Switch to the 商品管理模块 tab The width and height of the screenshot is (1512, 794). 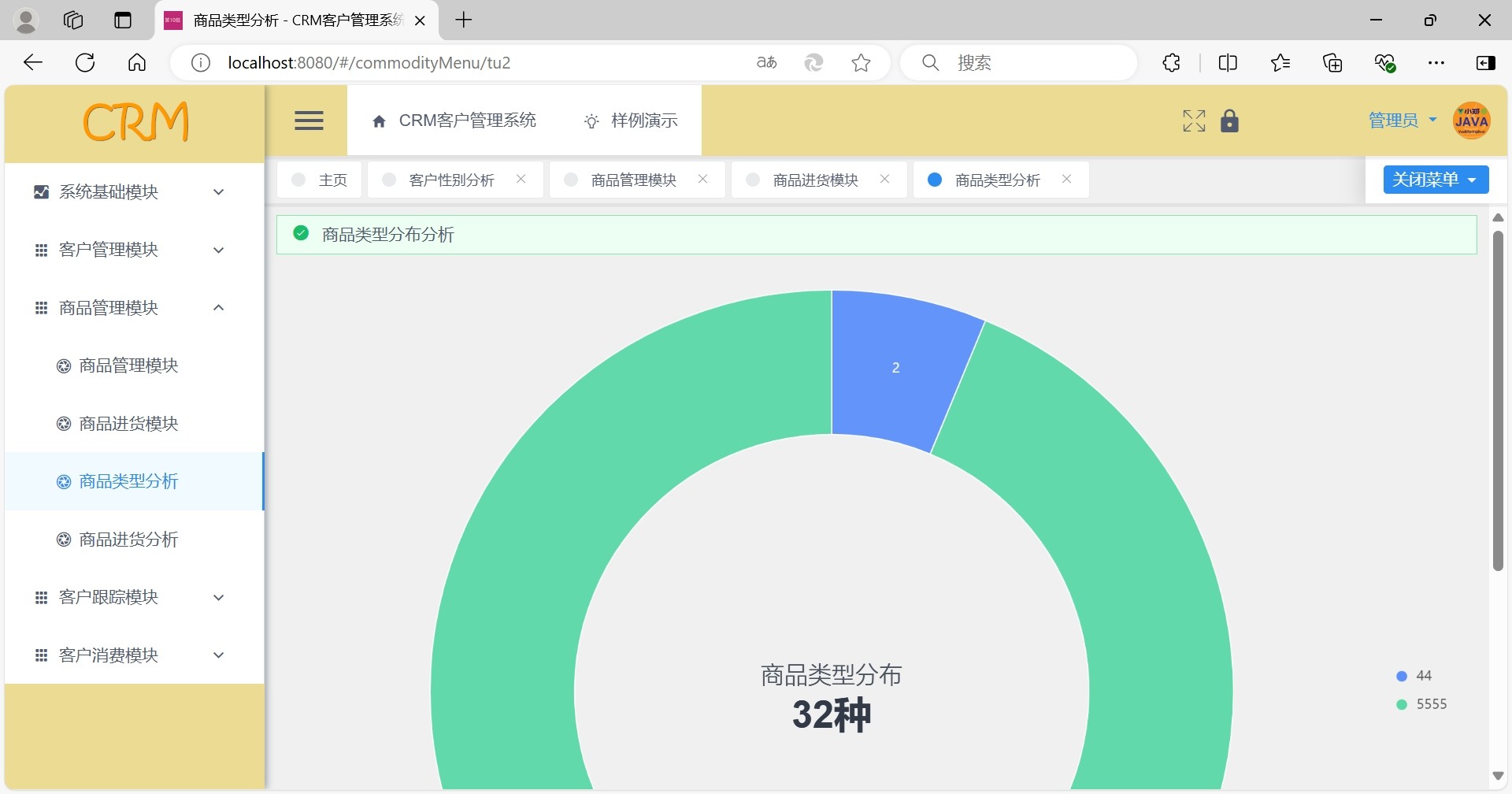[633, 180]
